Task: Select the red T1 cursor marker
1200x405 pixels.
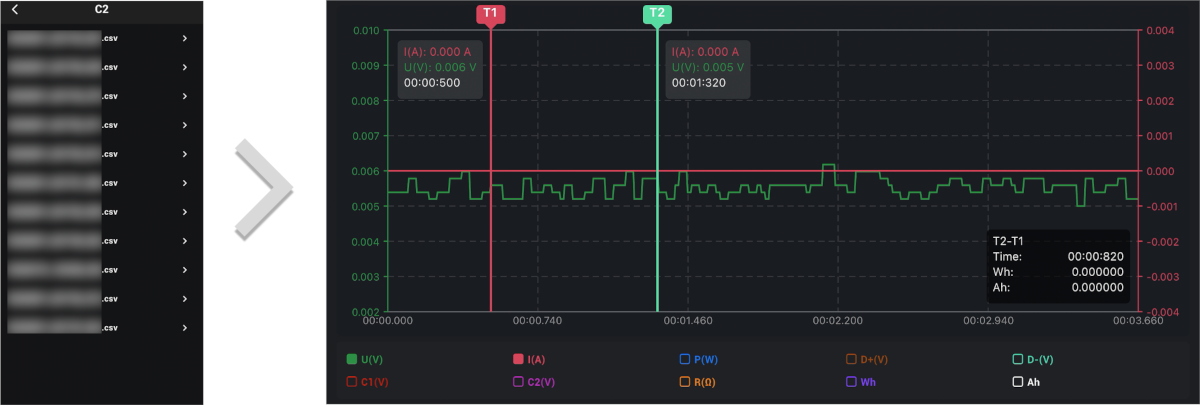Action: [x=491, y=14]
